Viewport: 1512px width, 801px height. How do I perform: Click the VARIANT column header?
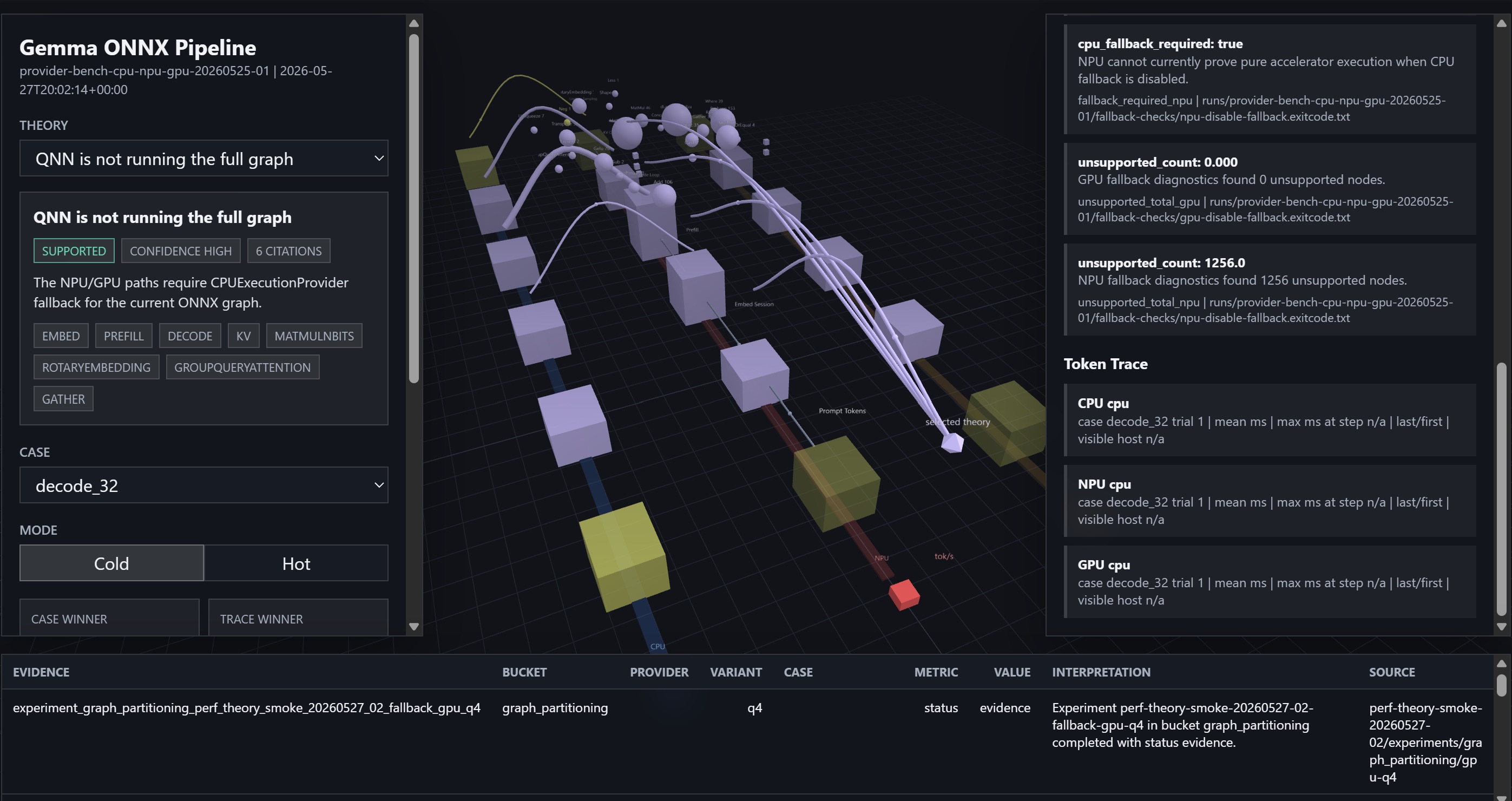(736, 672)
